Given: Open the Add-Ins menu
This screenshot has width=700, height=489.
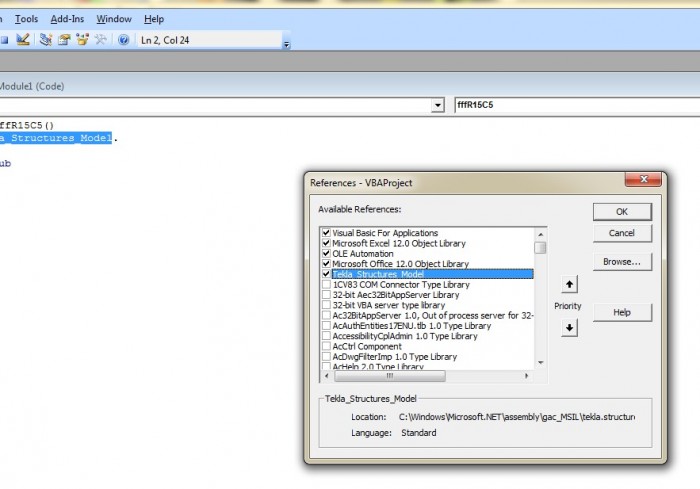Looking at the screenshot, I should click(67, 19).
